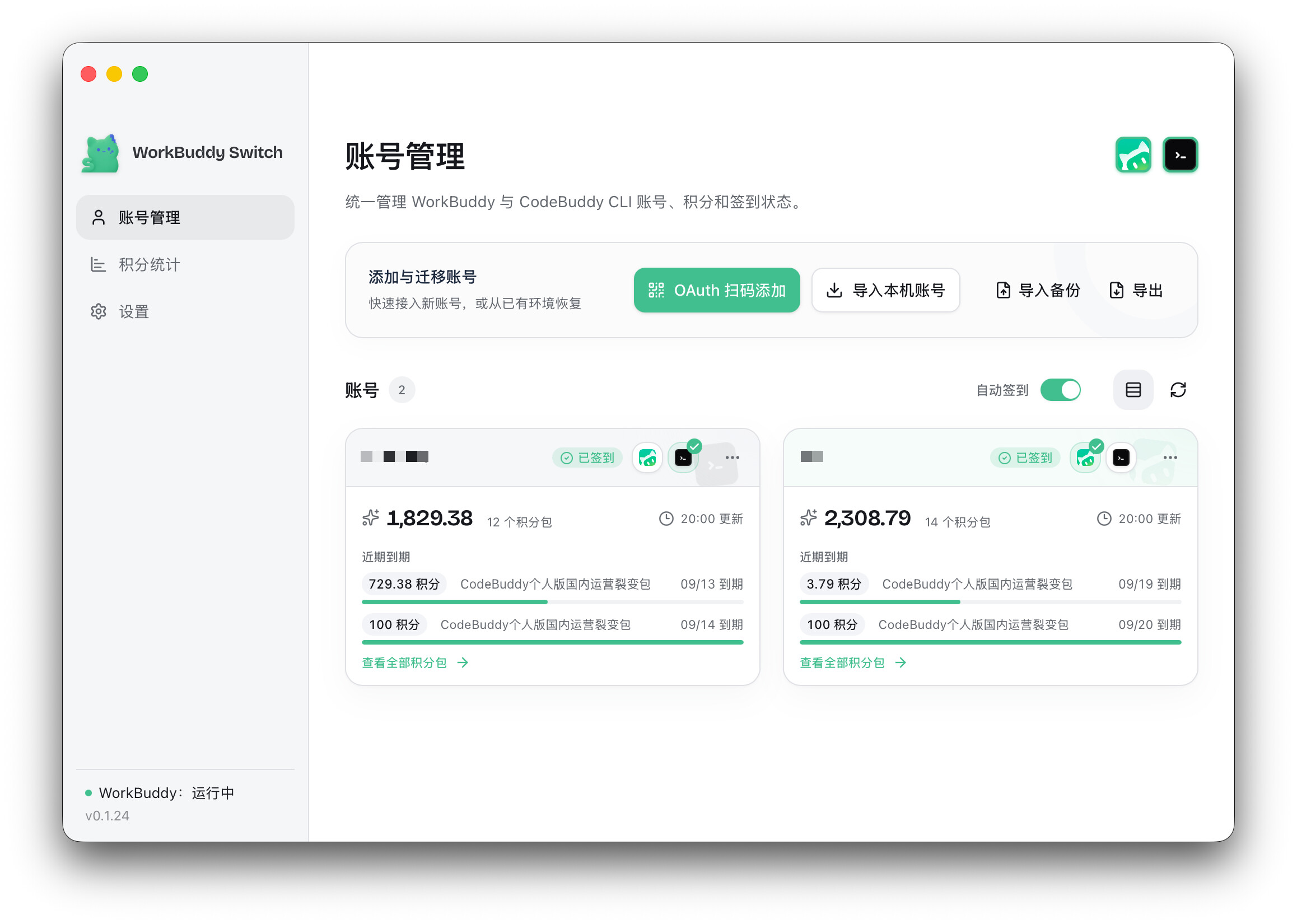Click the 导入本机账号 button
Screen dimensions: 1297x924
886,290
